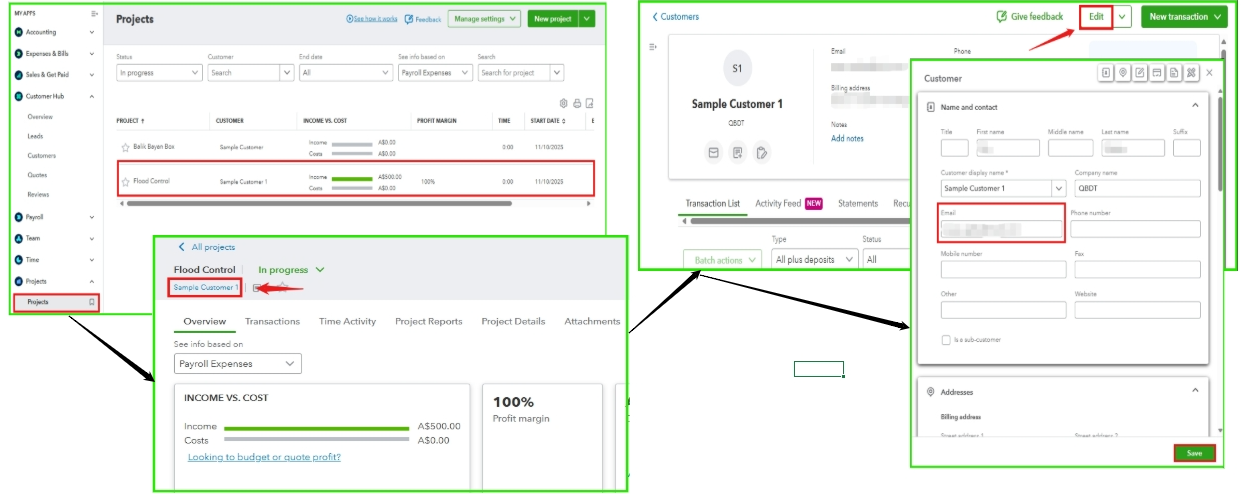Screen dimensions: 1241x494
Task: Expand the Accounting sidebar section
Action: 92,32
